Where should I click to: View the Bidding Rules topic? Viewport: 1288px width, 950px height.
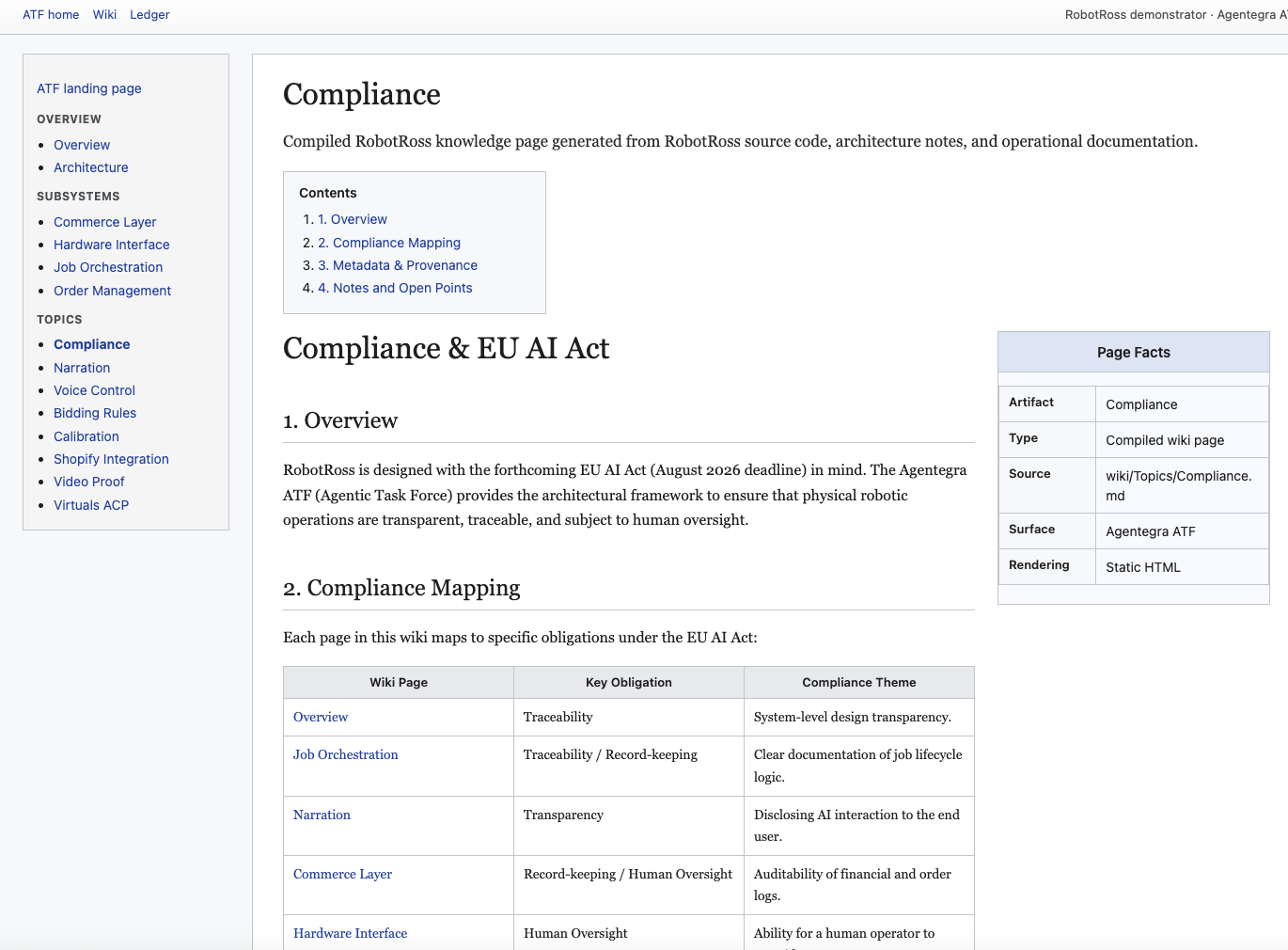94,413
